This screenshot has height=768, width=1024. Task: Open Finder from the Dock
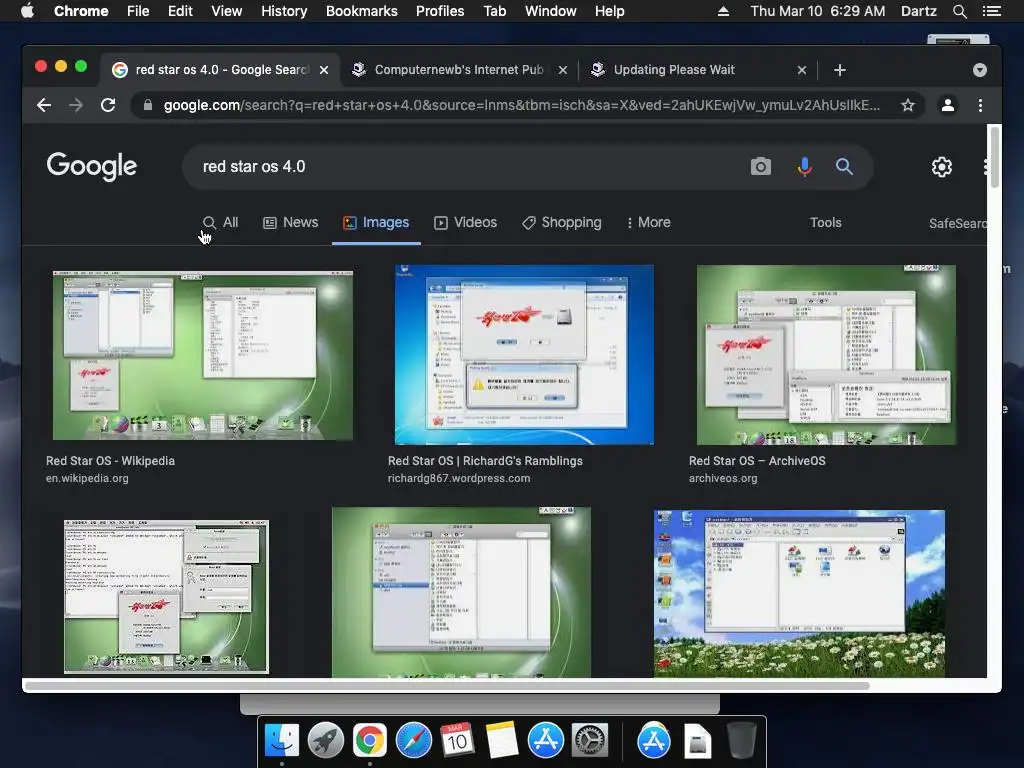[x=282, y=740]
